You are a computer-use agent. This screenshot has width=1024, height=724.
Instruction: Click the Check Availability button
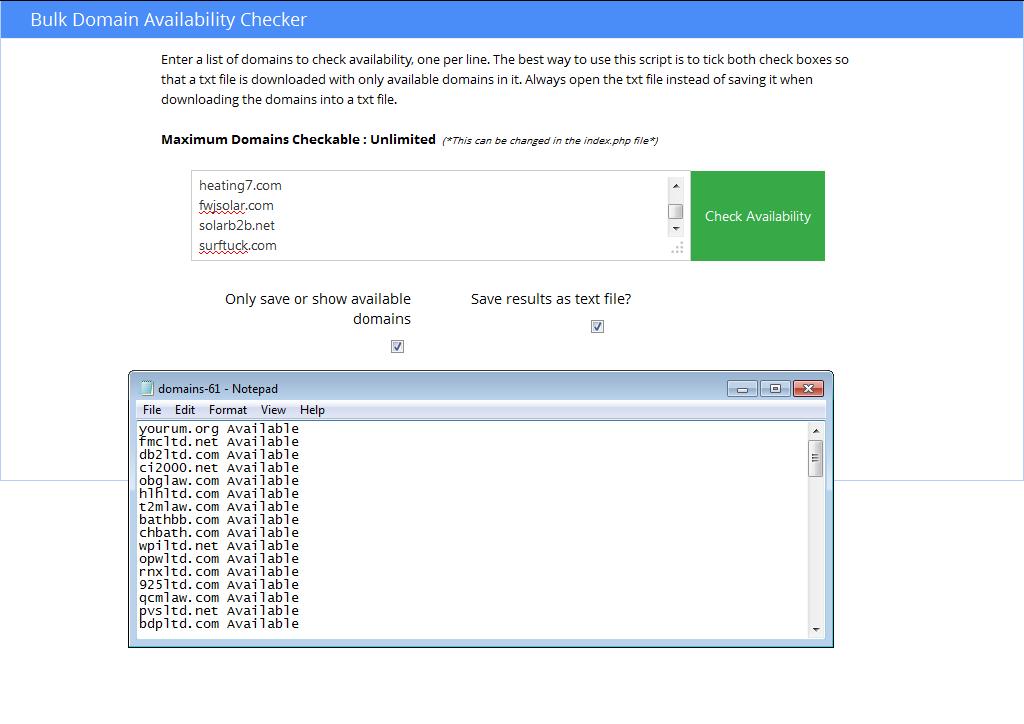(x=758, y=216)
